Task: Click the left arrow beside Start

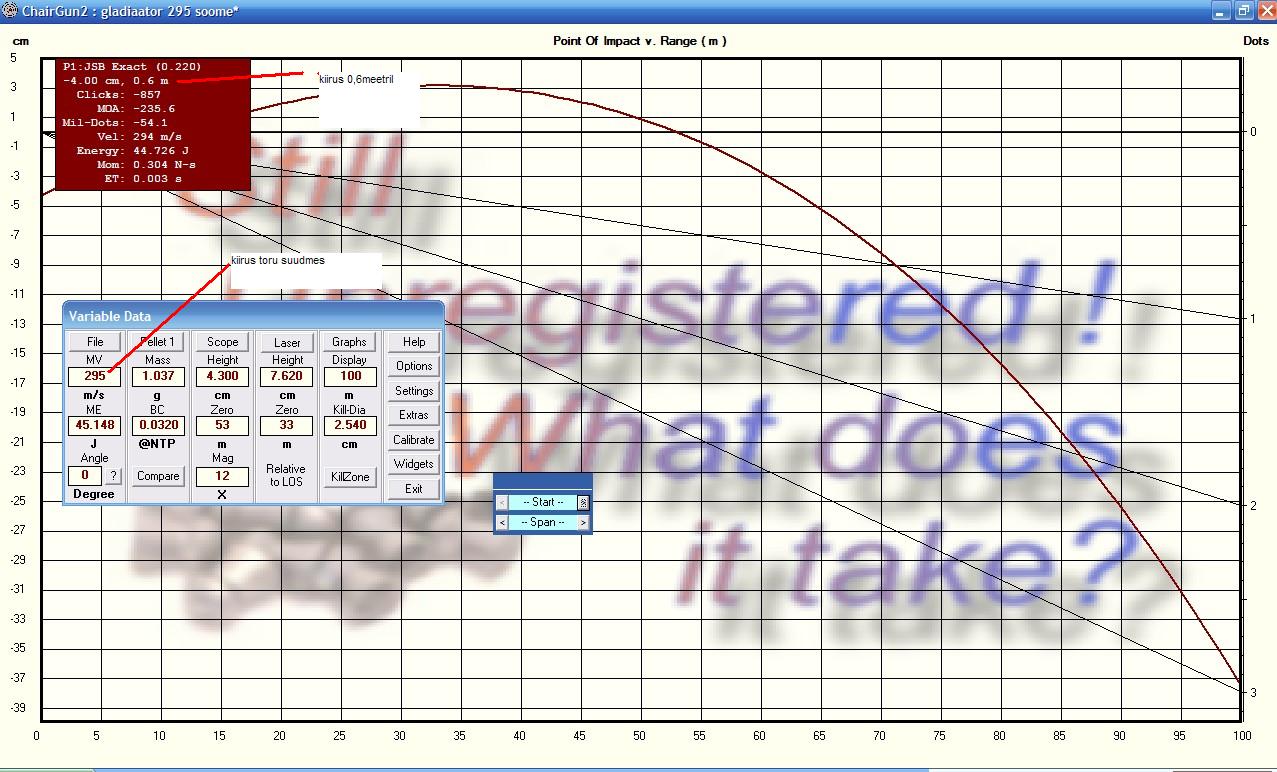Action: (x=502, y=503)
